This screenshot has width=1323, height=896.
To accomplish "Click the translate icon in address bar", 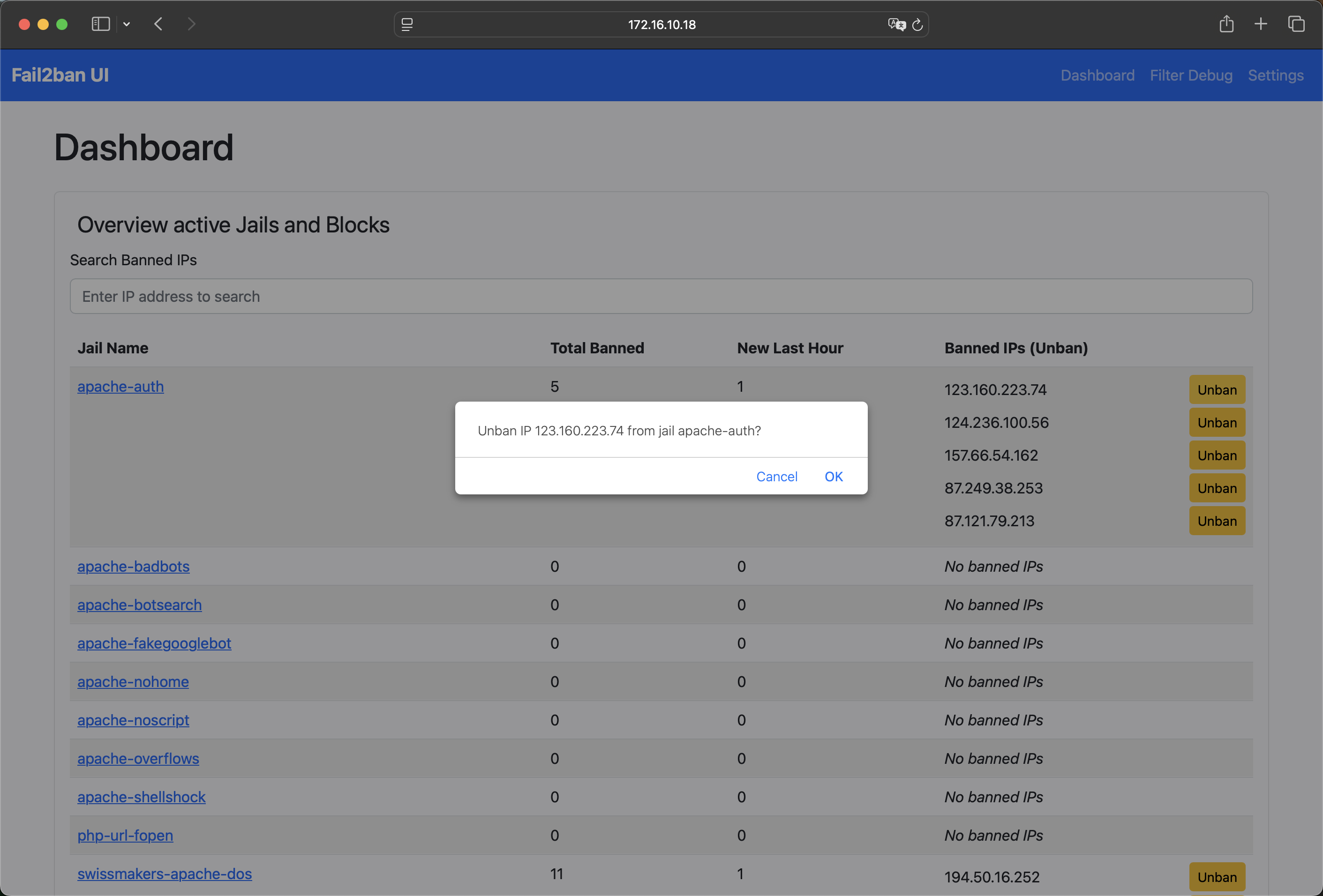I will click(x=895, y=24).
